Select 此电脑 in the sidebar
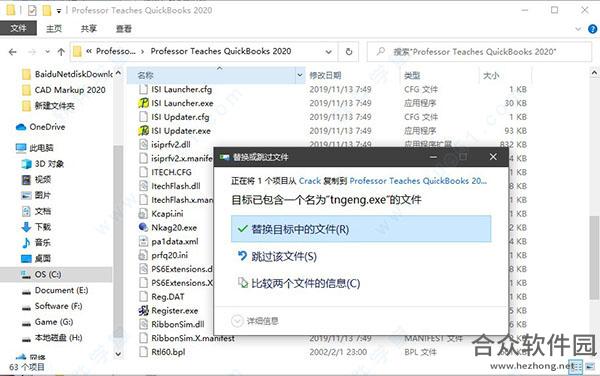600x376 pixels. point(34,148)
